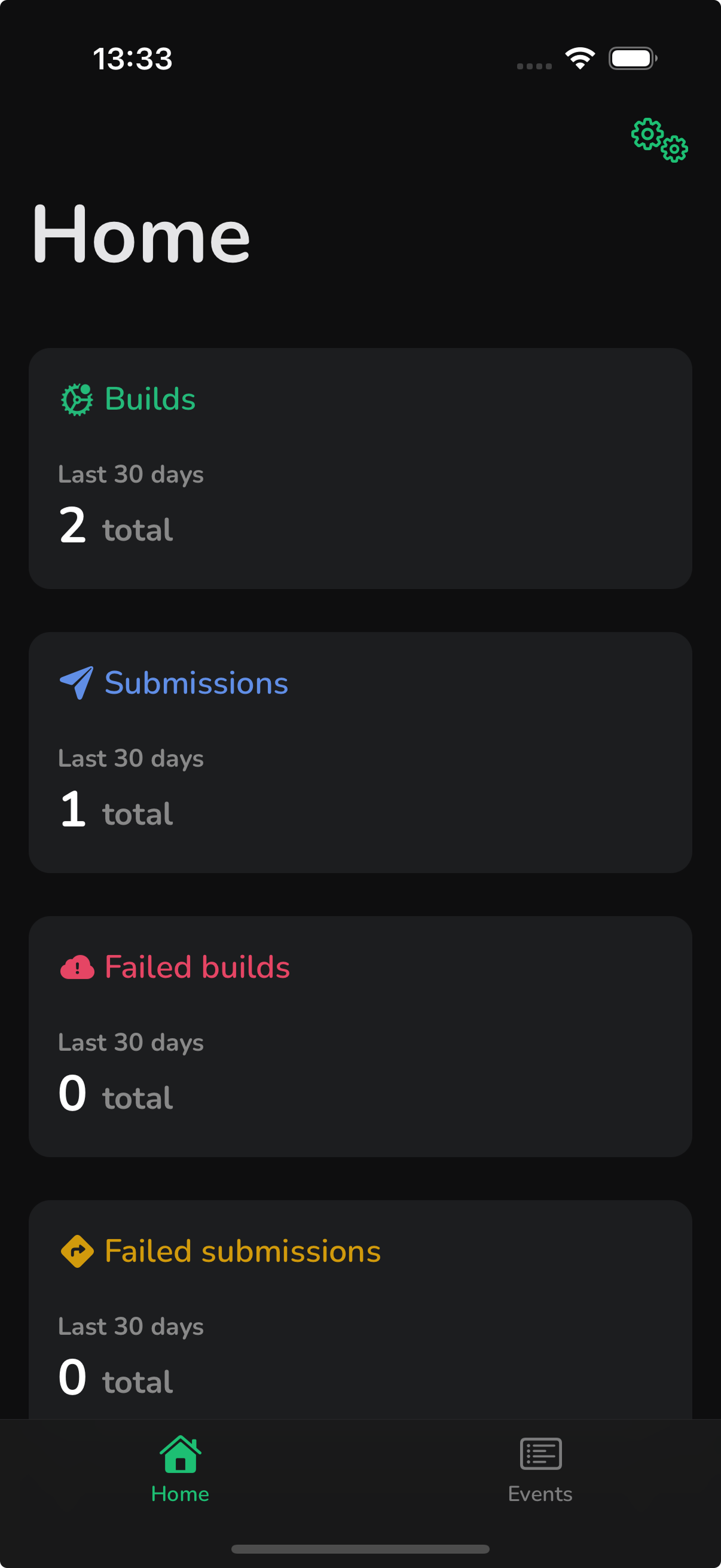The width and height of the screenshot is (721, 1568).
Task: Switch to the Events tab label
Action: click(x=540, y=1494)
